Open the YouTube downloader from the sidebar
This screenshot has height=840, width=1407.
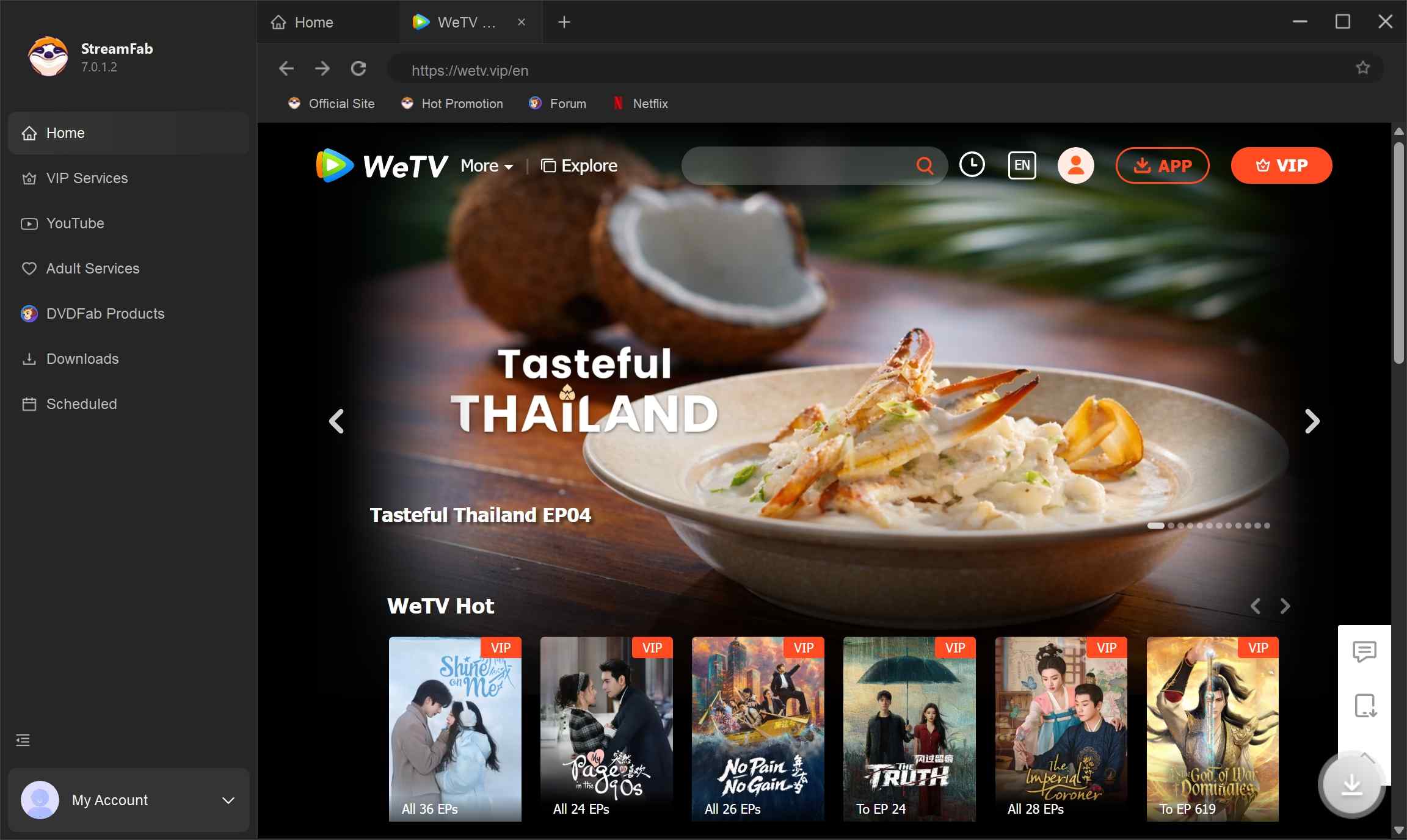(75, 223)
